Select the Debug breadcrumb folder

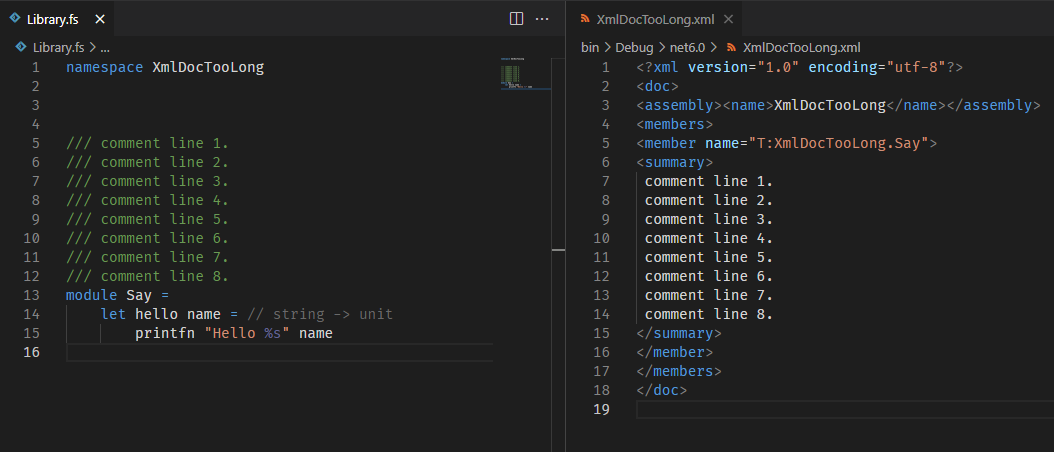(634, 48)
